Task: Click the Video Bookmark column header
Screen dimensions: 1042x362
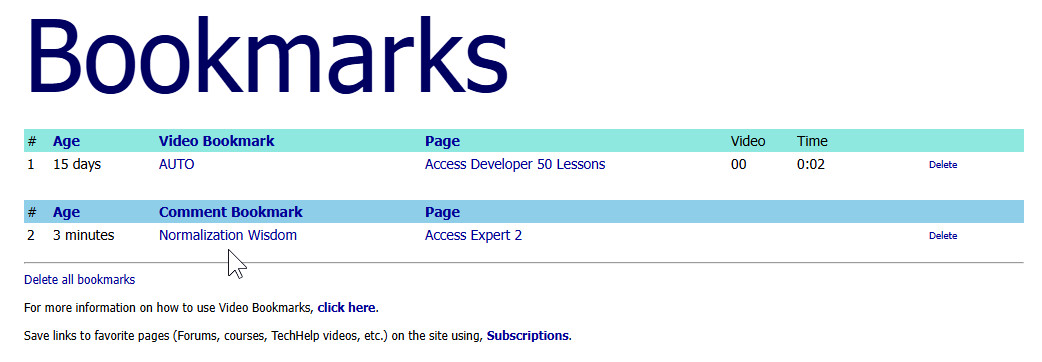Action: [217, 141]
